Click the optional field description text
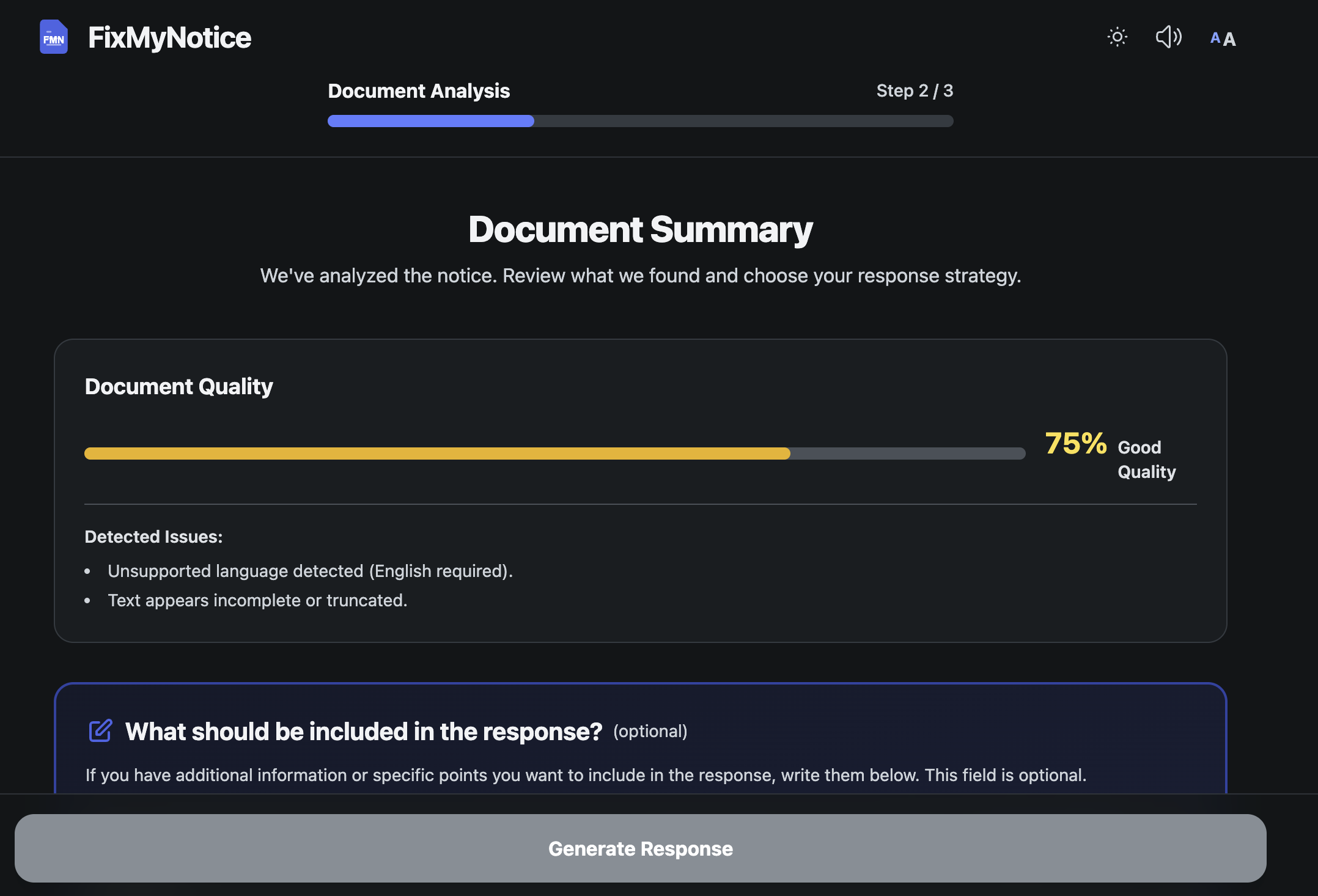 click(x=585, y=775)
